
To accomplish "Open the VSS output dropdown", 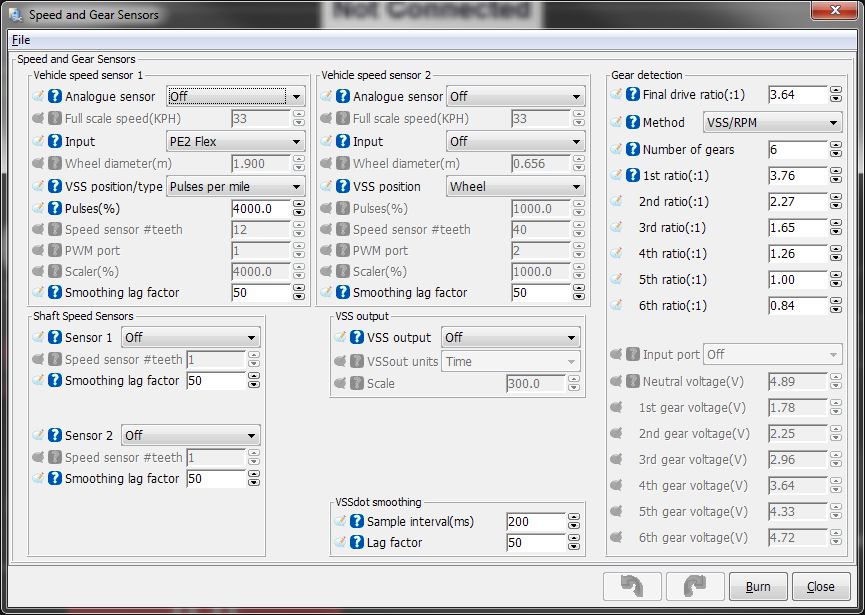I will 511,337.
